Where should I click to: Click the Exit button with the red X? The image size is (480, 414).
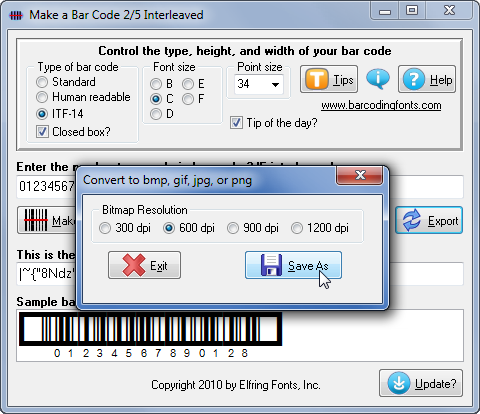coord(144,265)
